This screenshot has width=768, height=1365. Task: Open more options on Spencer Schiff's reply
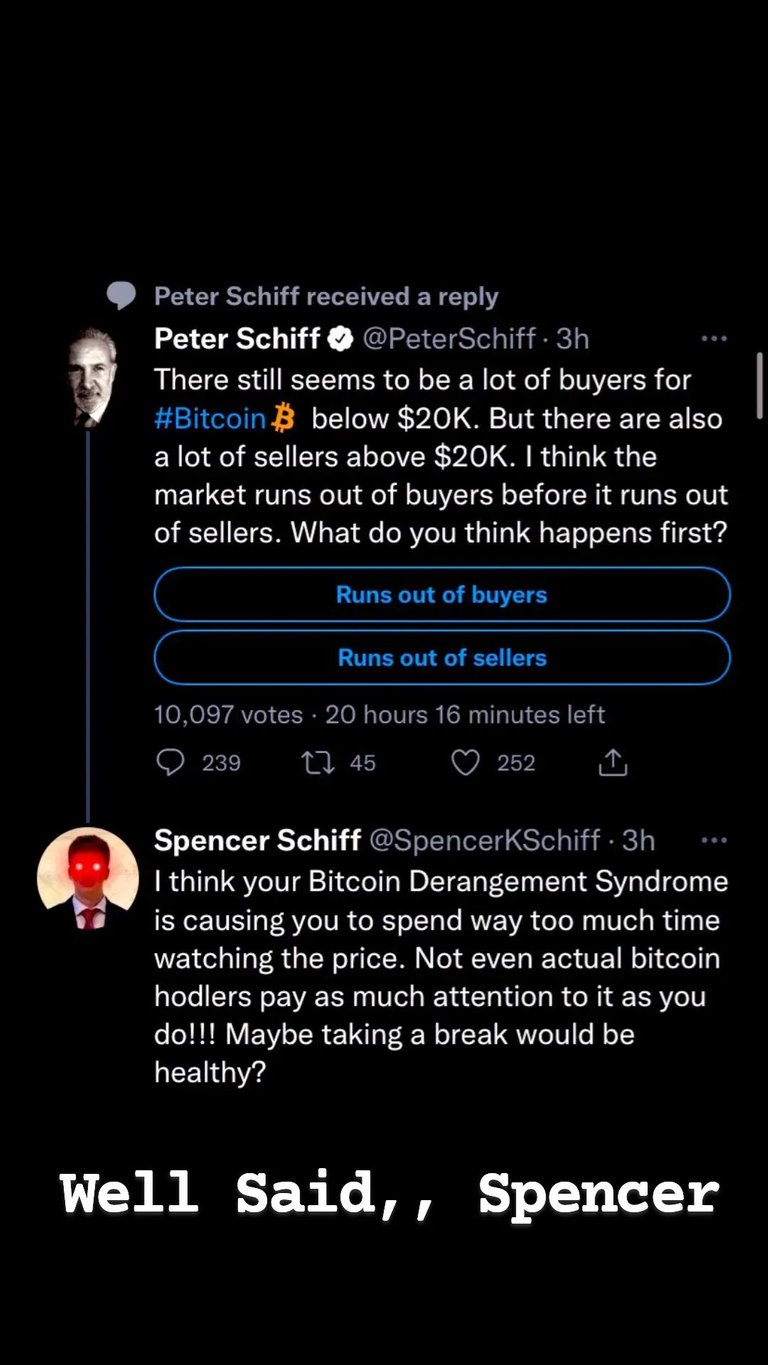(x=714, y=840)
